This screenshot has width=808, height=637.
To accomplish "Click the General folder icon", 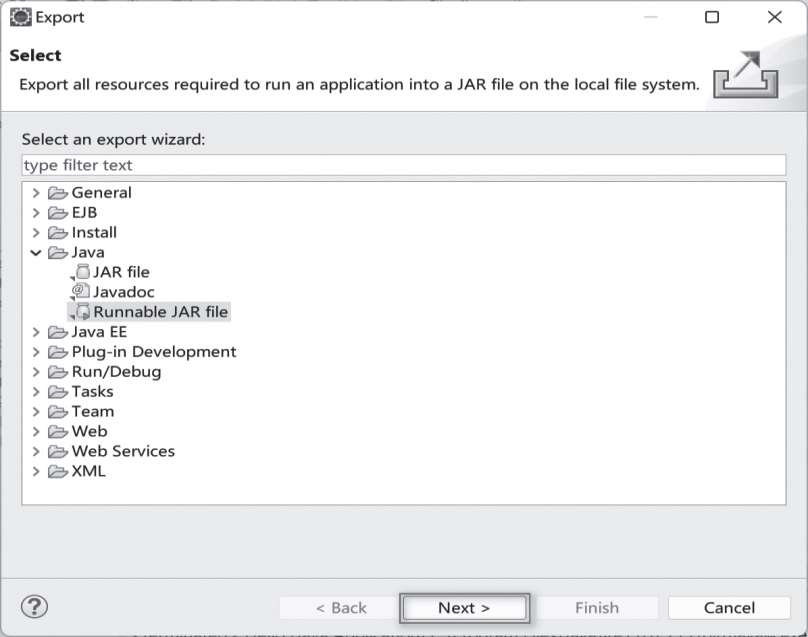I will coord(58,193).
